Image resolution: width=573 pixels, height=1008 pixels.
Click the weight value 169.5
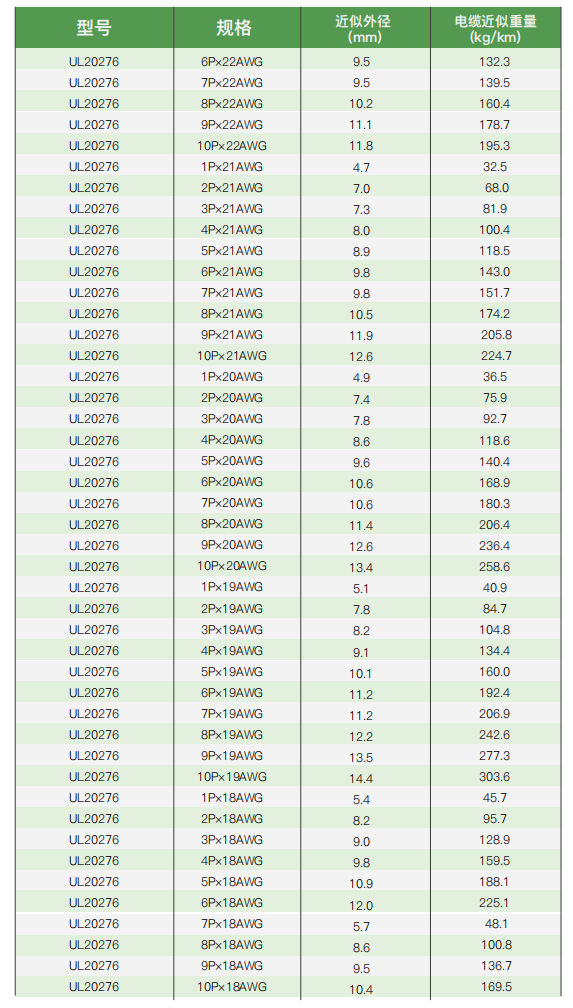[495, 987]
